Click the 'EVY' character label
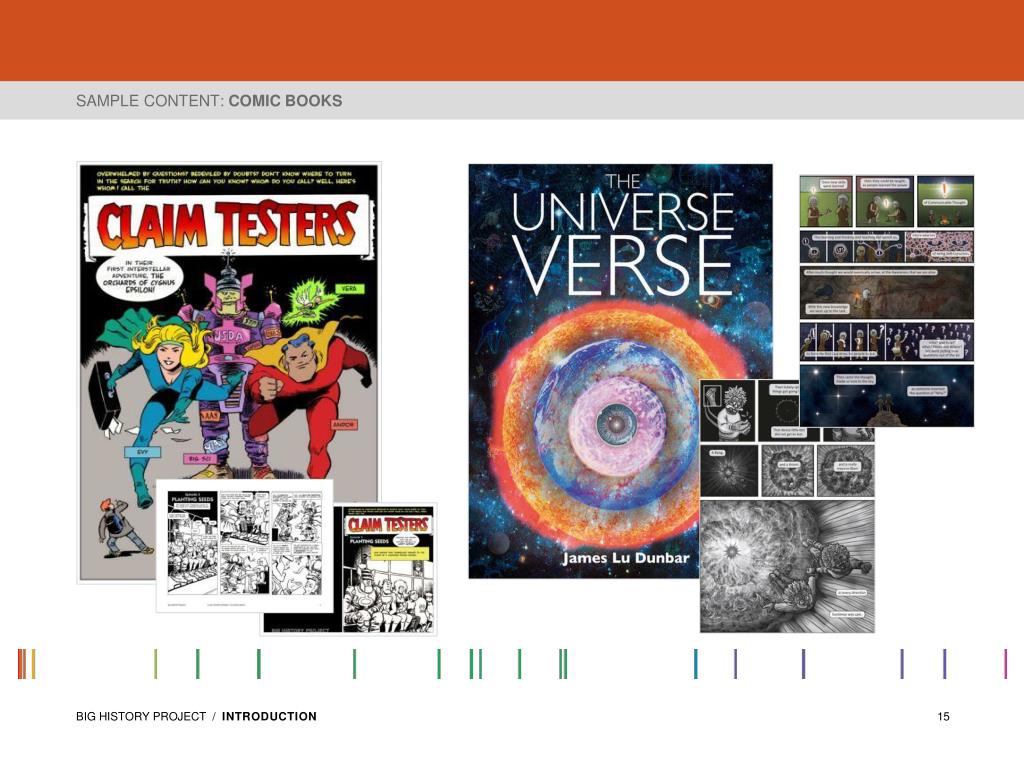 coord(142,452)
